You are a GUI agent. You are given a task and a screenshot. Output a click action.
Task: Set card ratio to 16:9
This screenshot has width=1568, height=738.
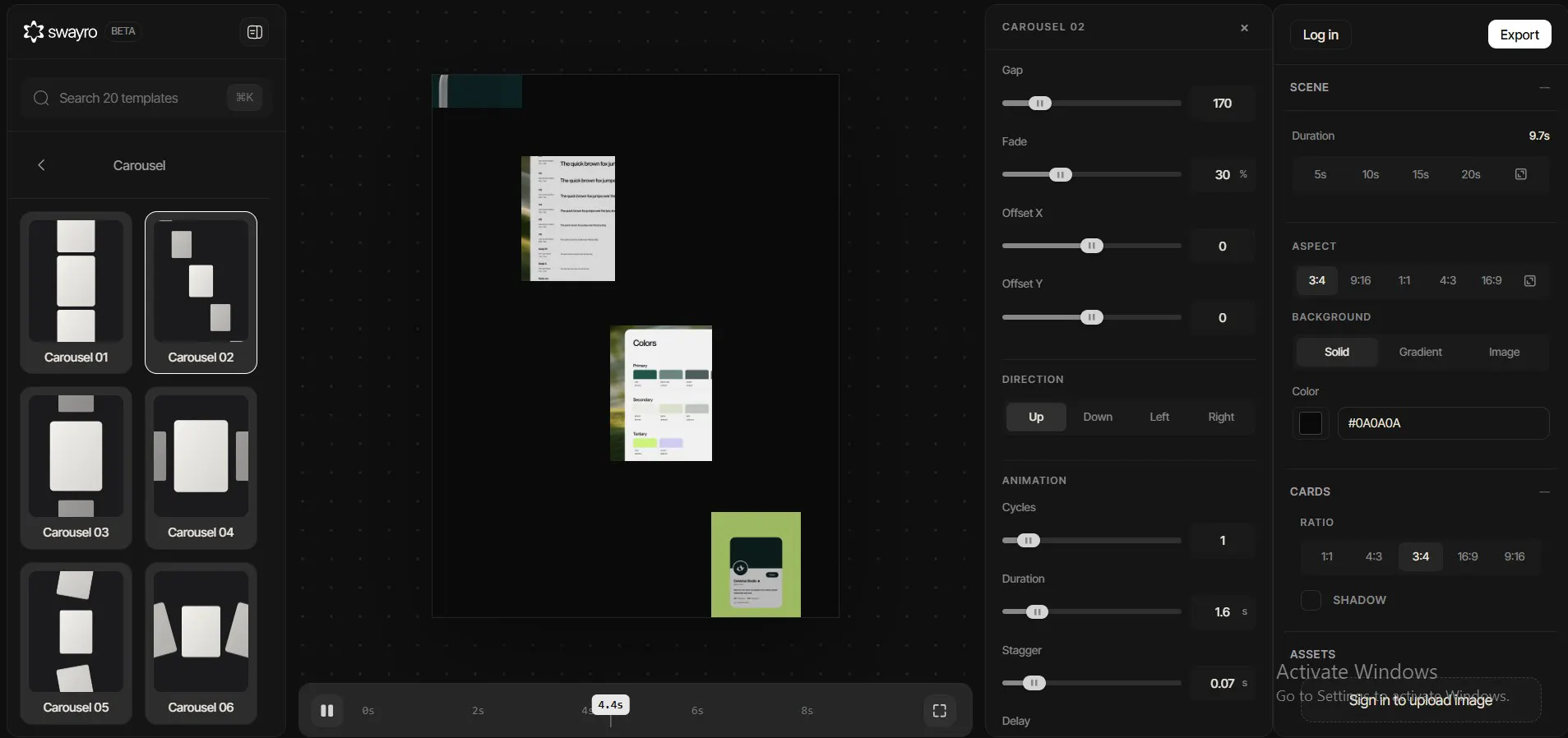coord(1468,556)
